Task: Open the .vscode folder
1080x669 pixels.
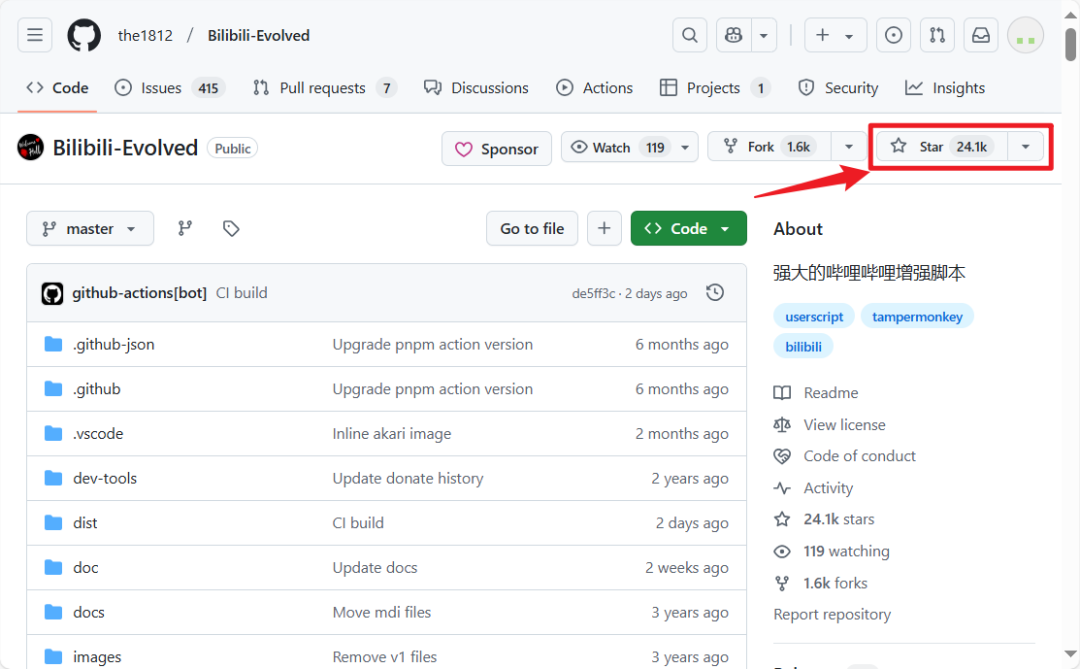Action: pos(98,434)
